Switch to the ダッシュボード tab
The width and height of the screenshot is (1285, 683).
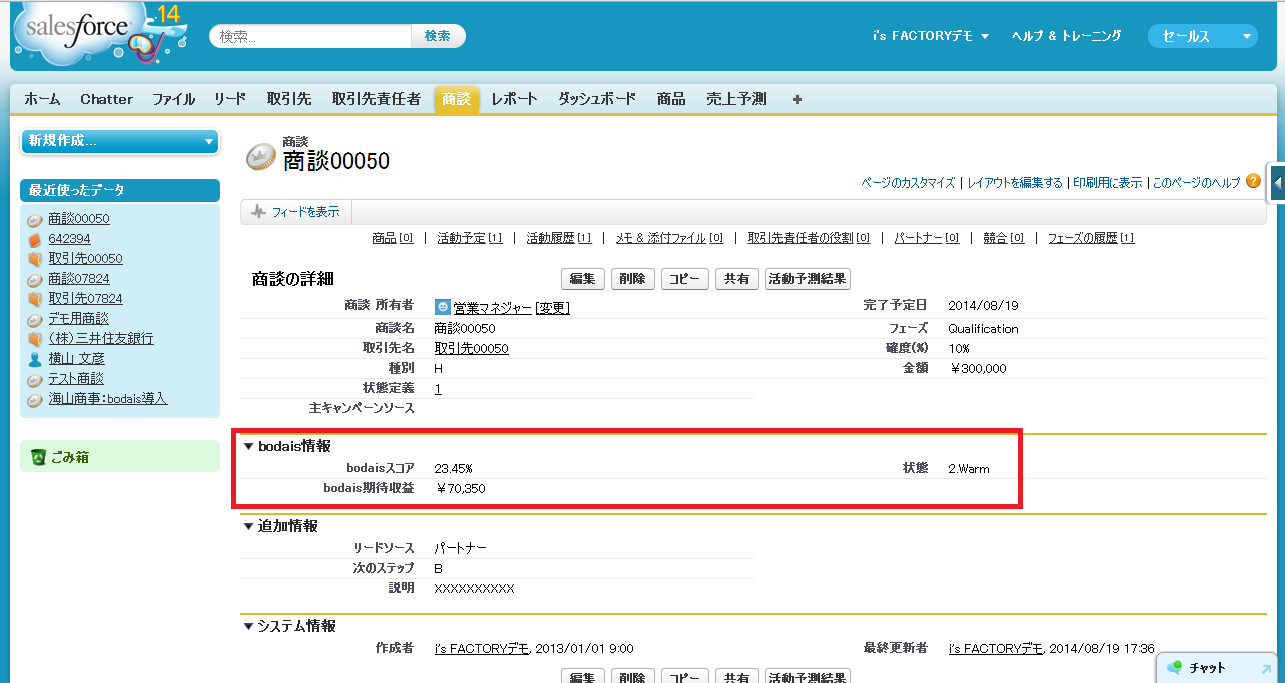(597, 99)
